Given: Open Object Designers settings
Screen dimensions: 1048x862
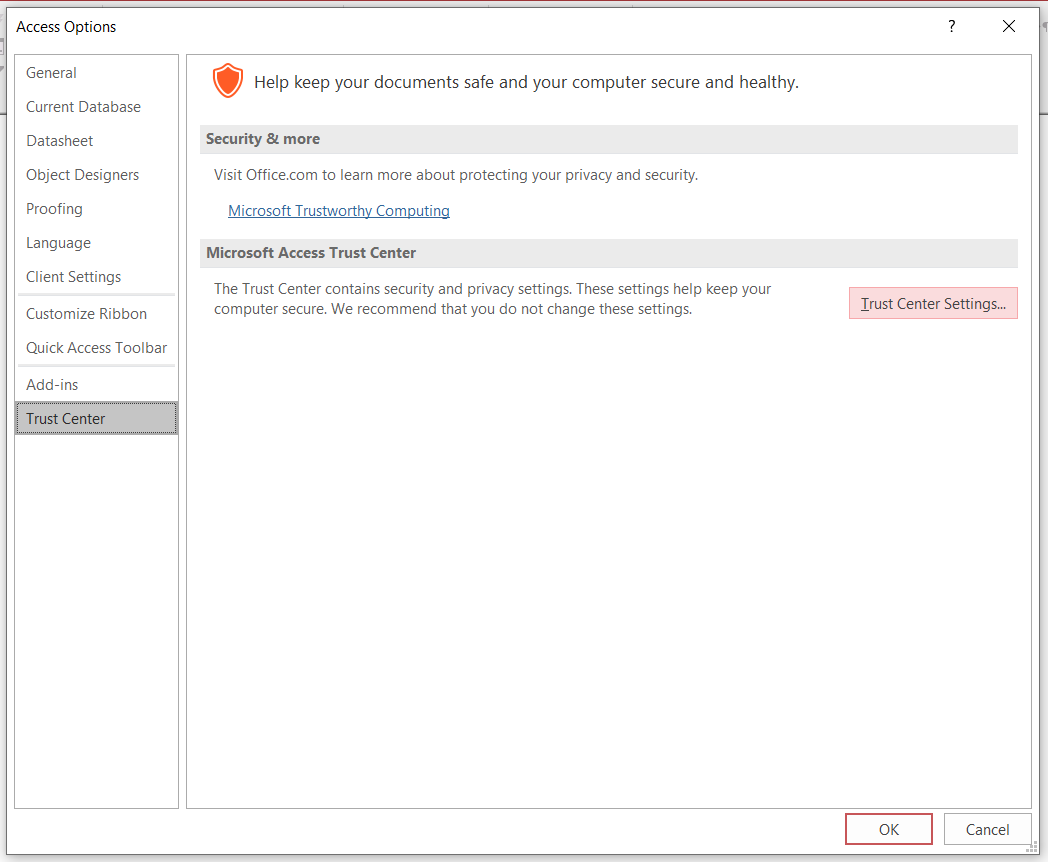Looking at the screenshot, I should pos(82,175).
